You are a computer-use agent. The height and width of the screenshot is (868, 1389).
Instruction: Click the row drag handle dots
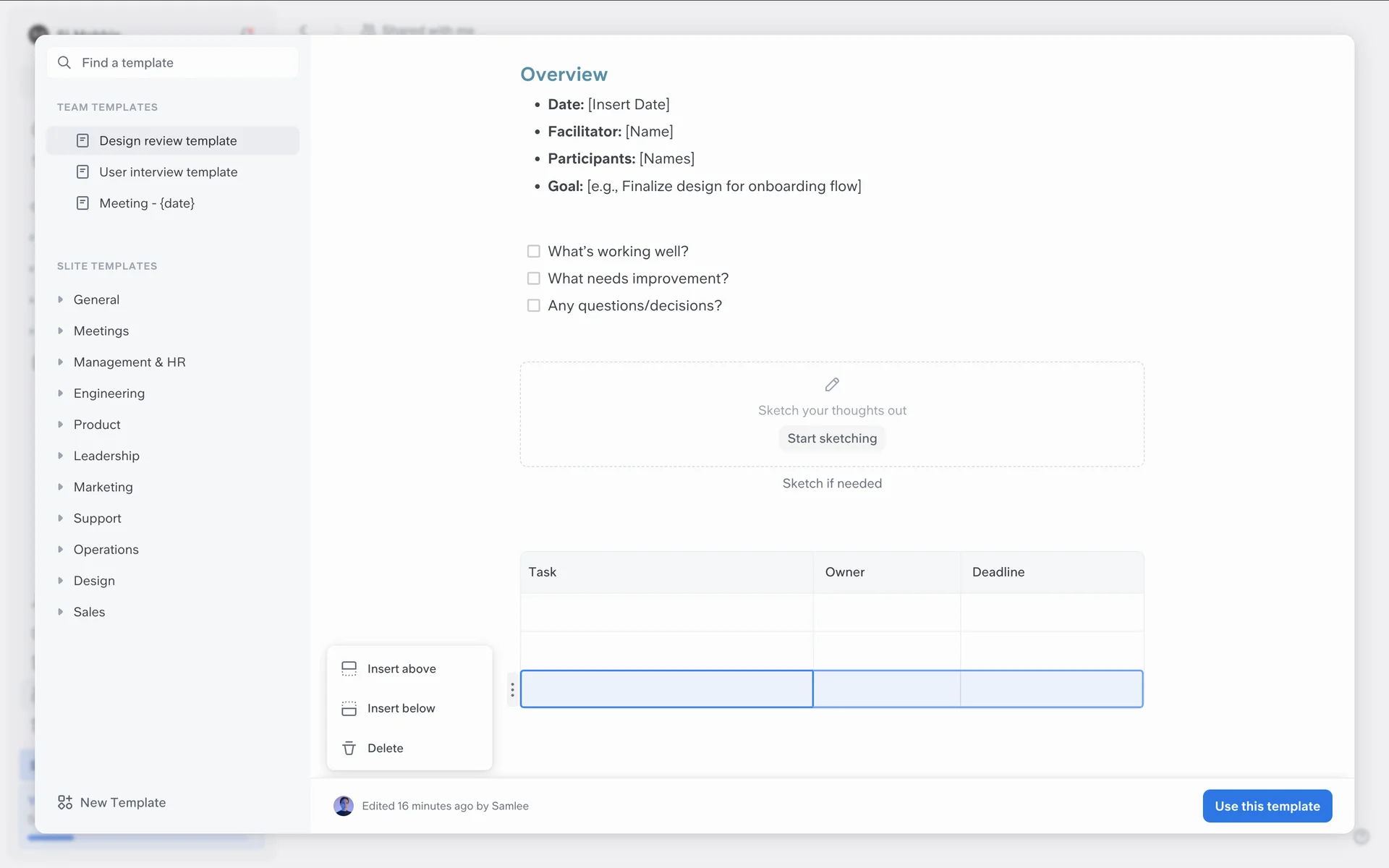click(512, 690)
